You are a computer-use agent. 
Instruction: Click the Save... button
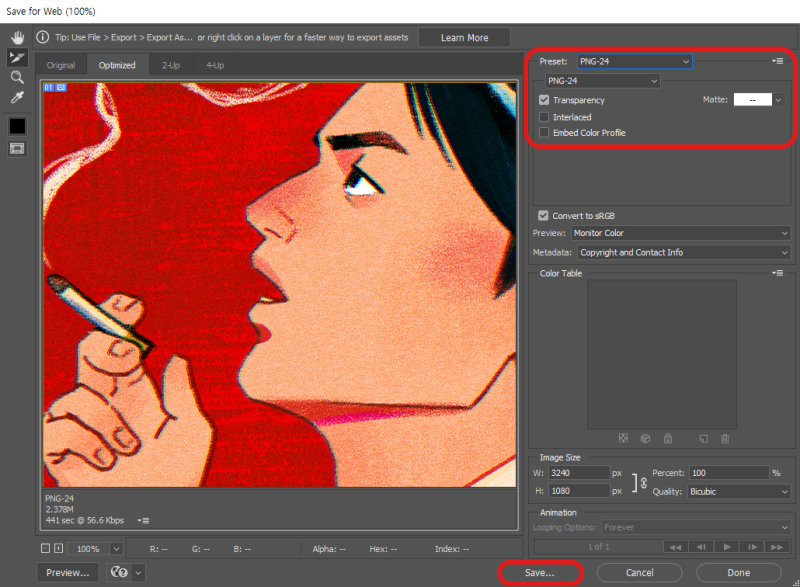coord(540,573)
